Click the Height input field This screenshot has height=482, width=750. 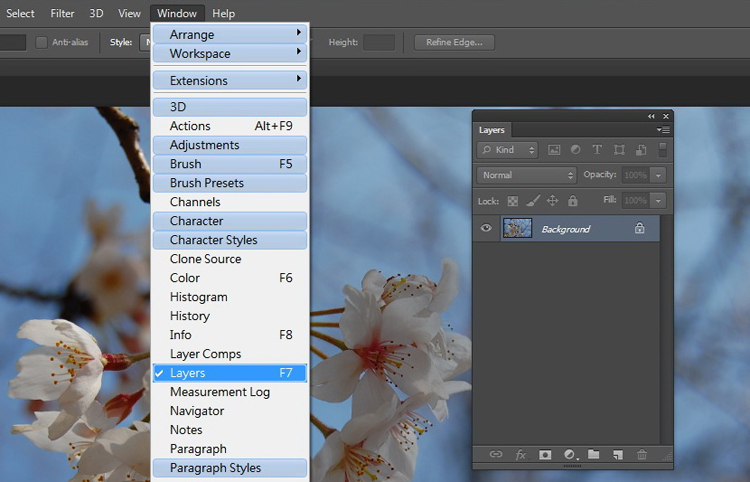coord(379,42)
